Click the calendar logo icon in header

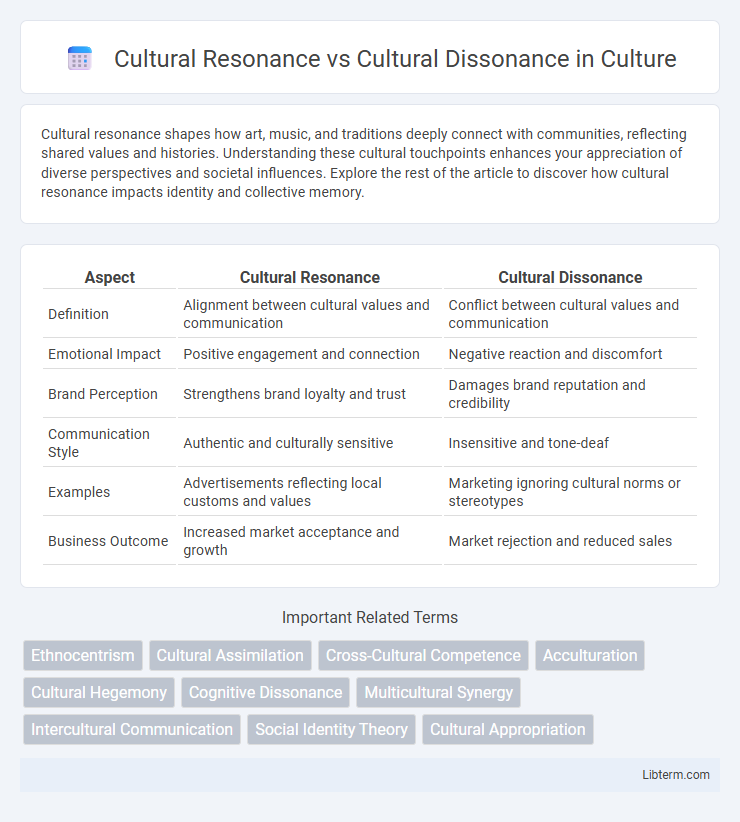(x=80, y=58)
